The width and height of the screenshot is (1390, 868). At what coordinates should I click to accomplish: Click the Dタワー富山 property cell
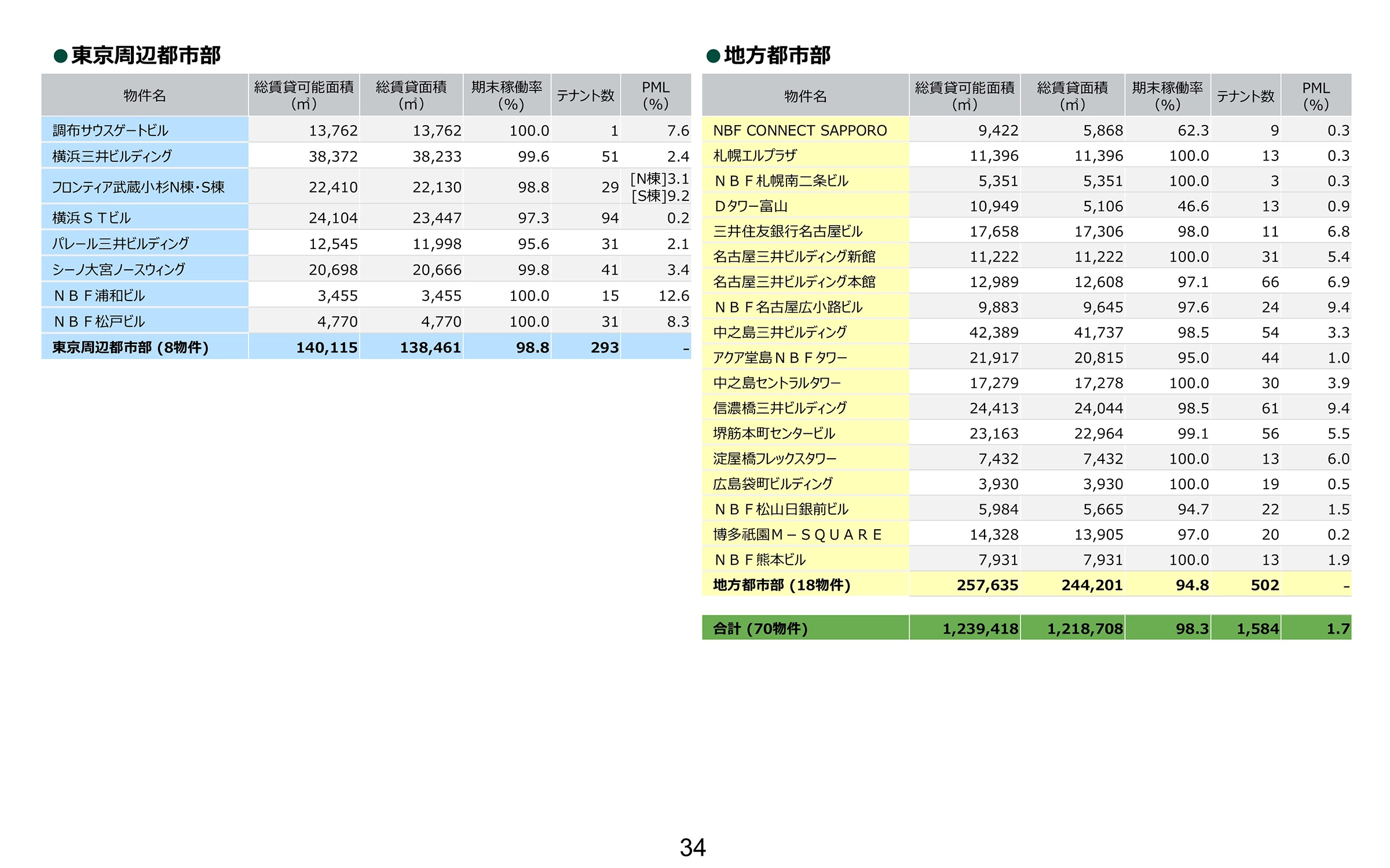tap(751, 206)
